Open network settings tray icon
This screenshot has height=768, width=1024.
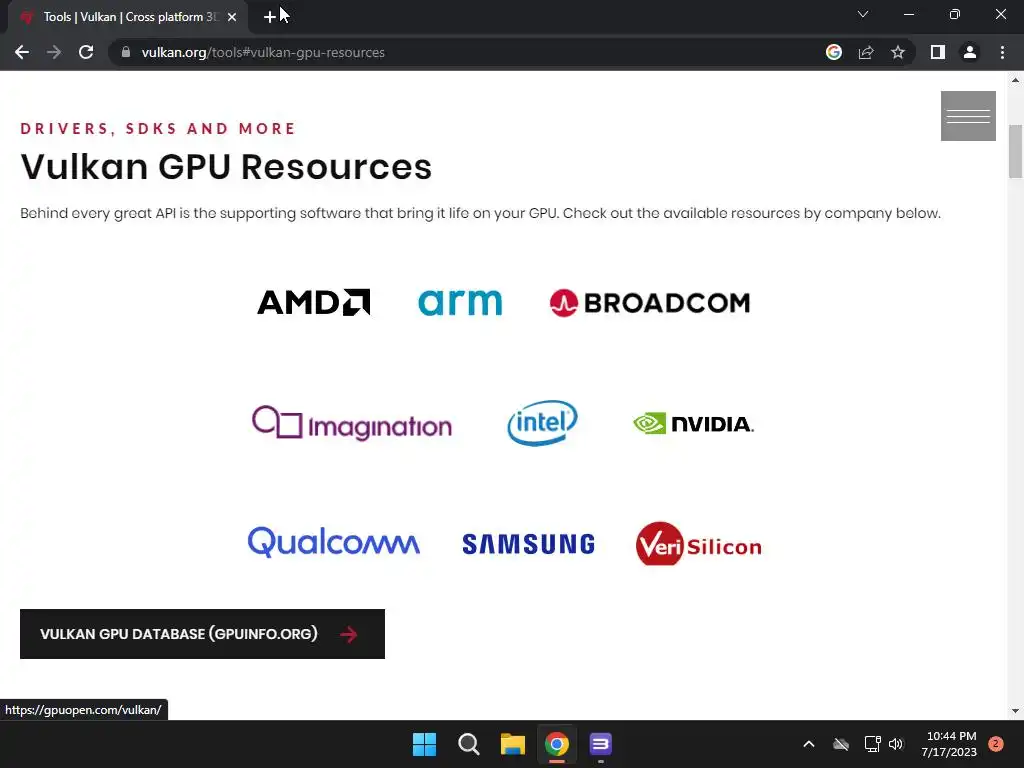872,744
